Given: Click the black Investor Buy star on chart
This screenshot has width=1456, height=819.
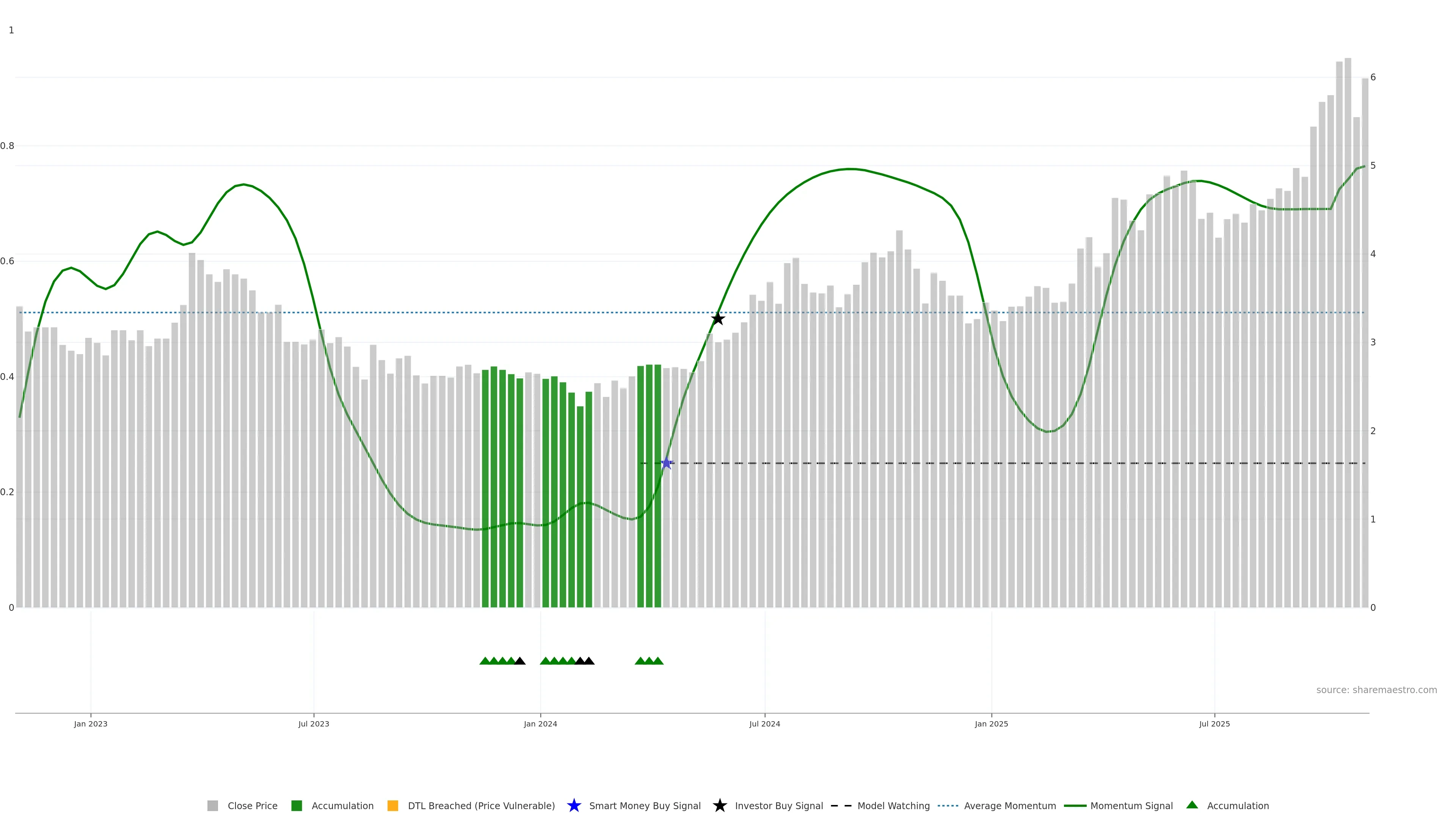Looking at the screenshot, I should (718, 319).
